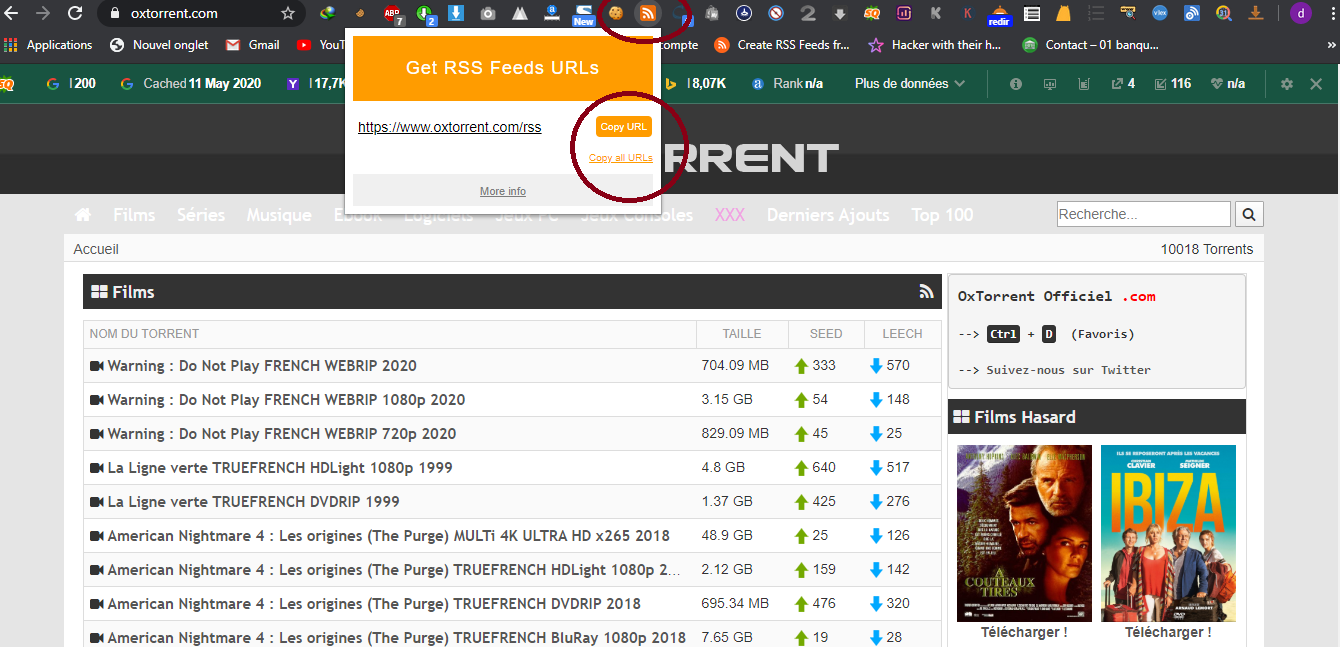The height and width of the screenshot is (647, 1340).
Task: Click the À Couteaux Tirés movie poster
Action: click(1024, 533)
